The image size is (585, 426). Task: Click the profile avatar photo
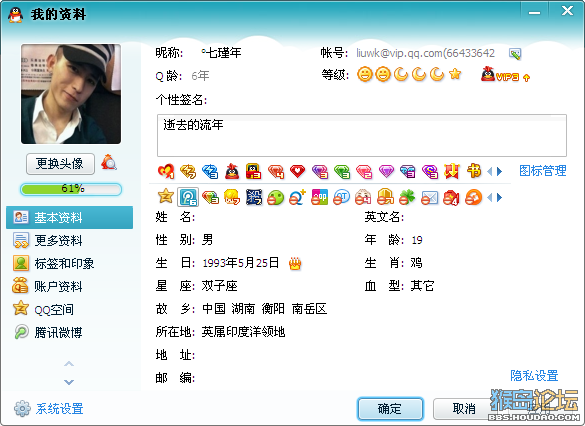tap(71, 94)
